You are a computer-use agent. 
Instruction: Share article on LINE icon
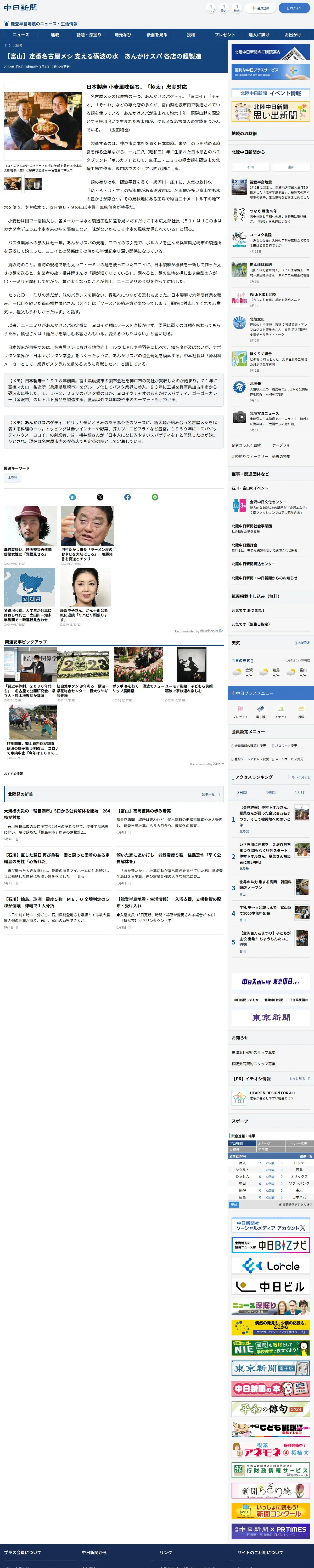tap(155, 497)
